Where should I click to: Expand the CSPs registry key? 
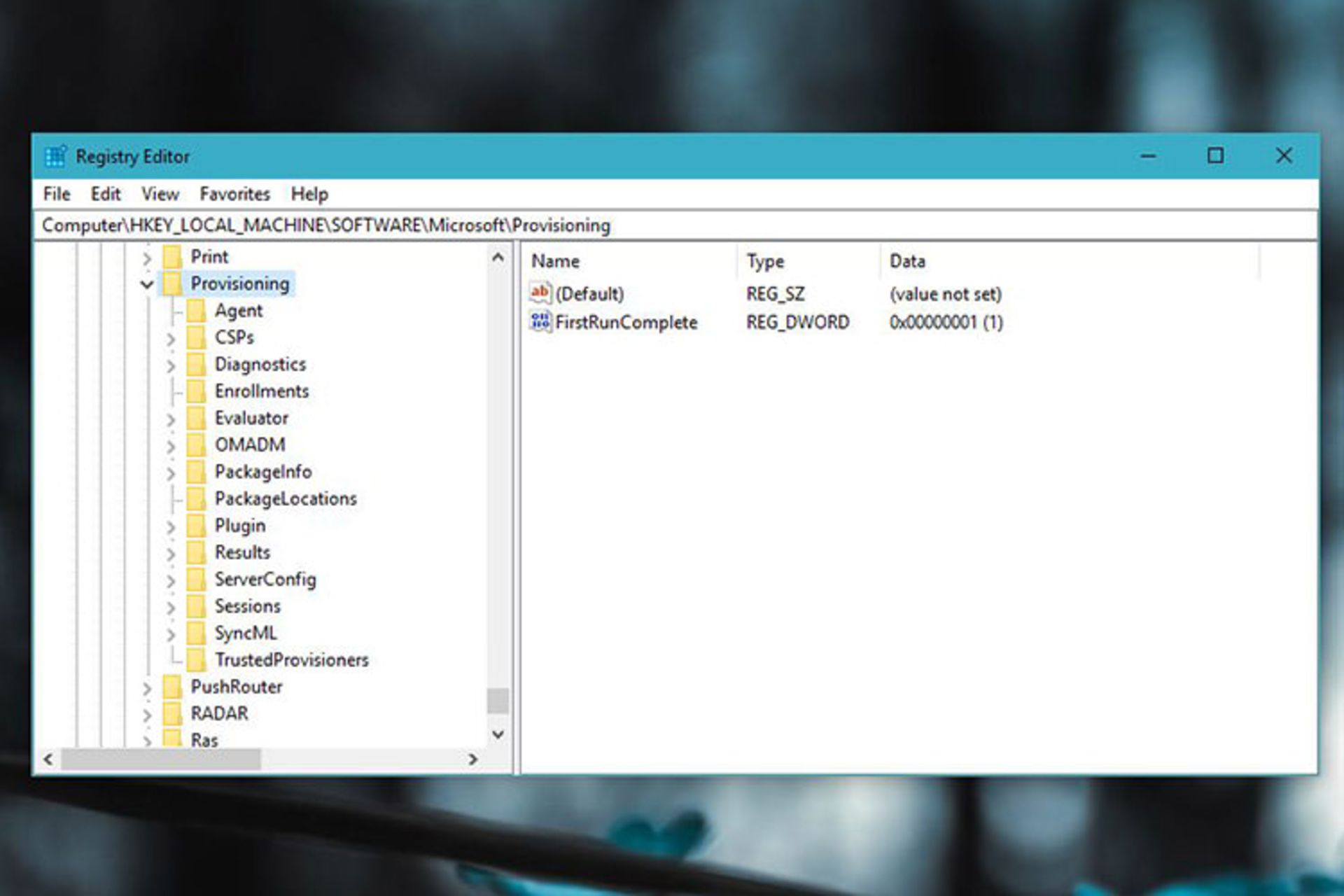pos(172,337)
